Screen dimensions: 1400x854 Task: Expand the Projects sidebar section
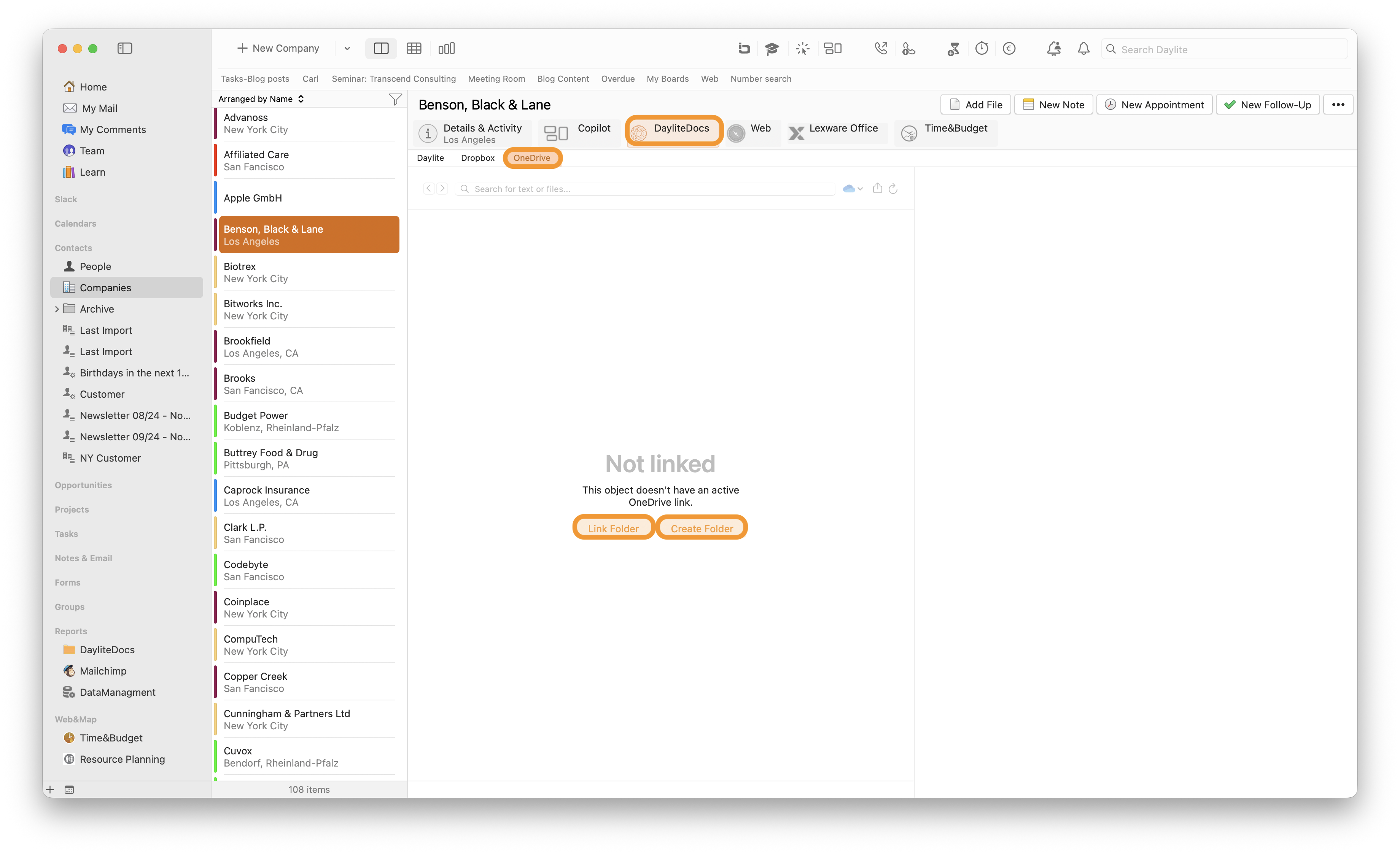[x=72, y=510]
